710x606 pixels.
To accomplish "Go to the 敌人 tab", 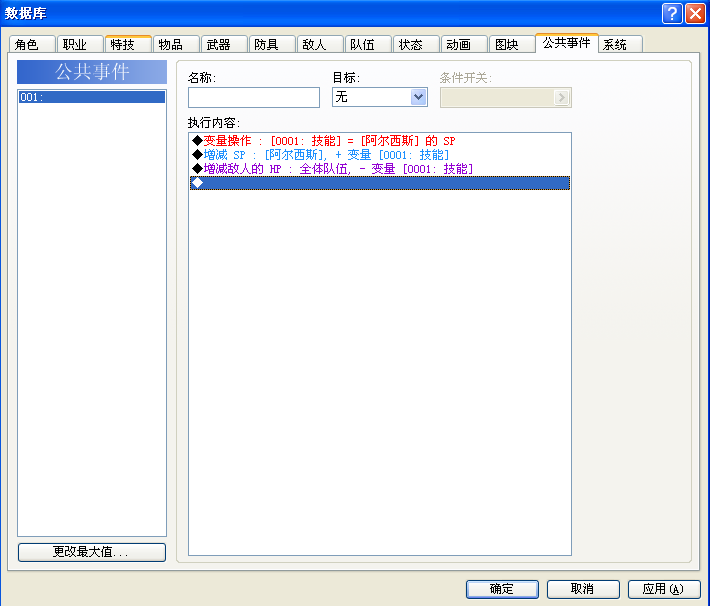I will tap(320, 44).
